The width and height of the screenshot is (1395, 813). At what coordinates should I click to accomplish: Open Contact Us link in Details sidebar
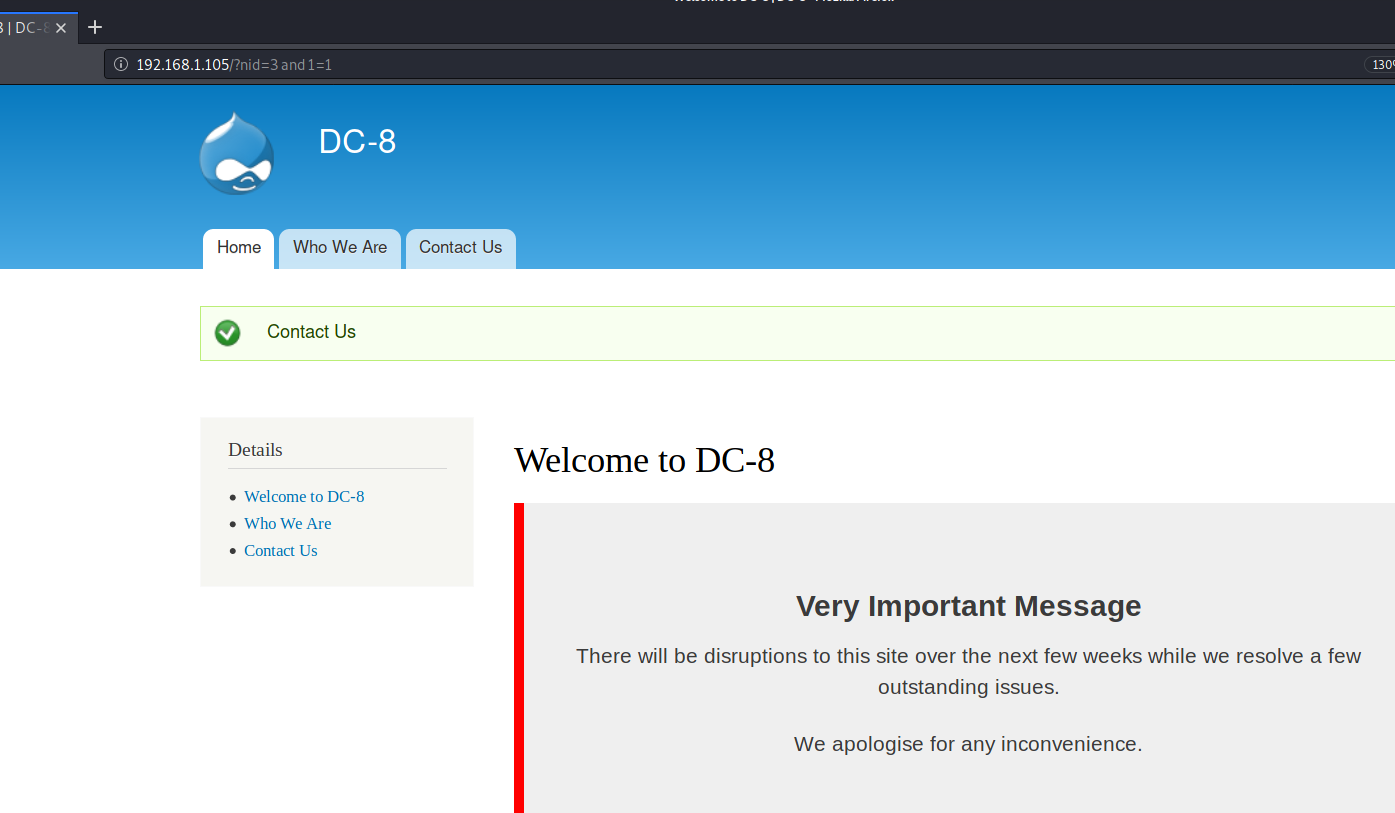[281, 551]
